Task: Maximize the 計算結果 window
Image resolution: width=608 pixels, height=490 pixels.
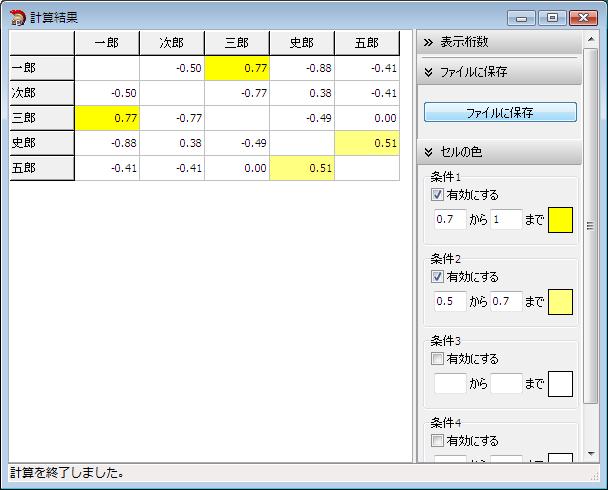Action: click(x=552, y=17)
